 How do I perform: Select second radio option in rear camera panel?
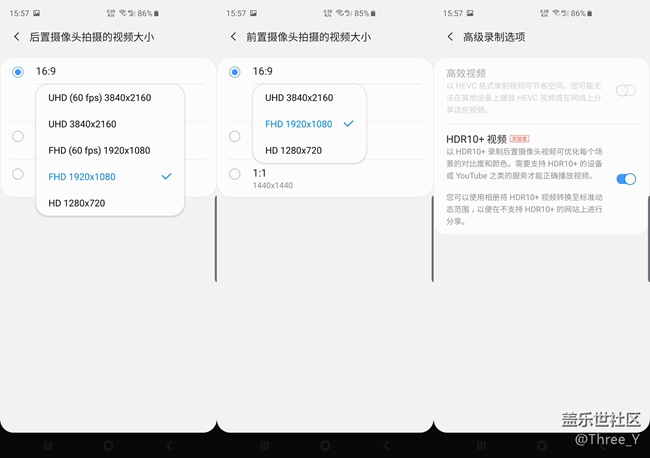tap(18, 136)
